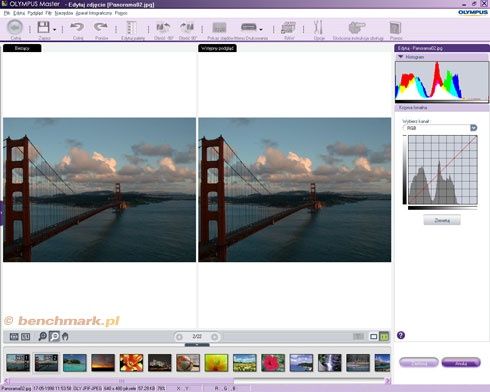
Task: Select the first thumbnail numbered 1
Action: pyautogui.click(x=18, y=363)
